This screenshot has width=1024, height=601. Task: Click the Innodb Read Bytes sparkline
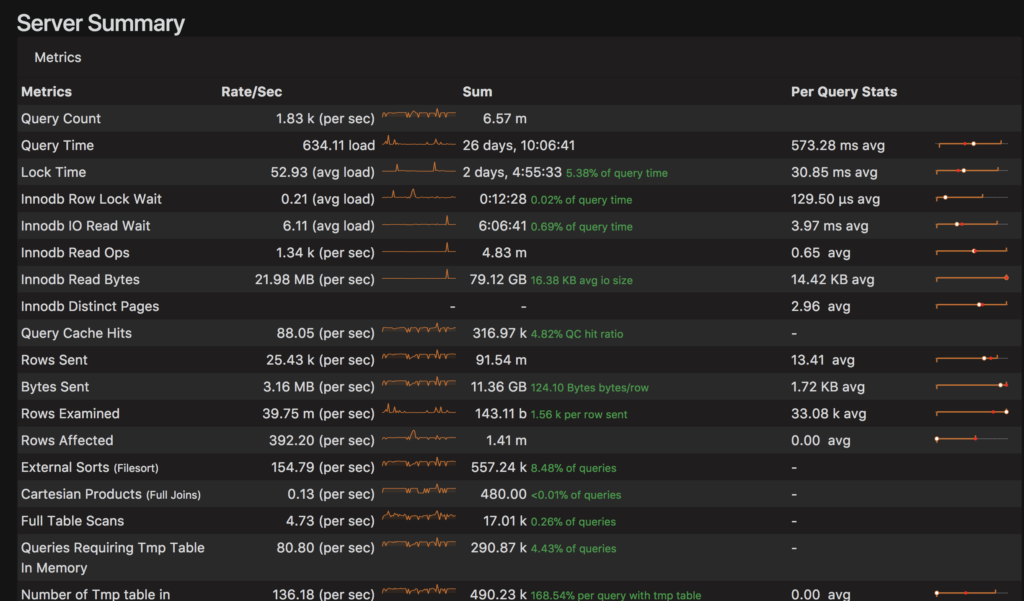tap(419, 278)
